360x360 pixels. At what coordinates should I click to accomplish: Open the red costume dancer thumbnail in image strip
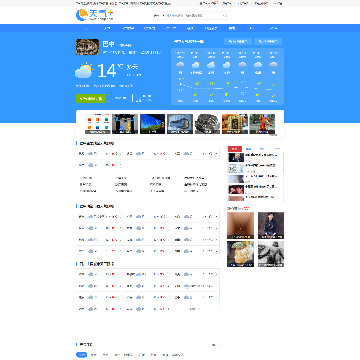point(262,124)
